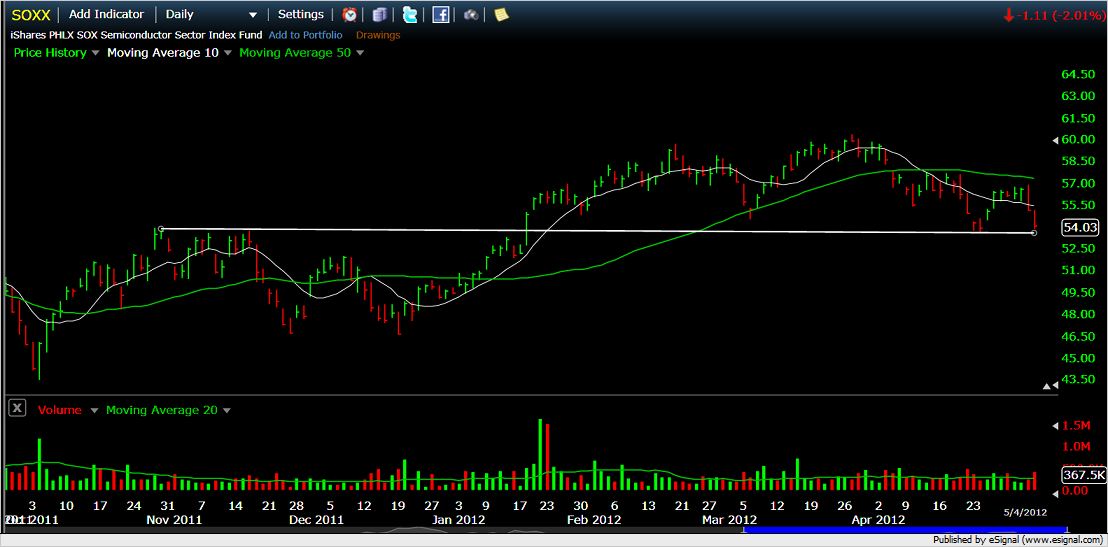Click the left arrow next to 60.00
This screenshot has height=547, width=1108.
(x=1054, y=140)
